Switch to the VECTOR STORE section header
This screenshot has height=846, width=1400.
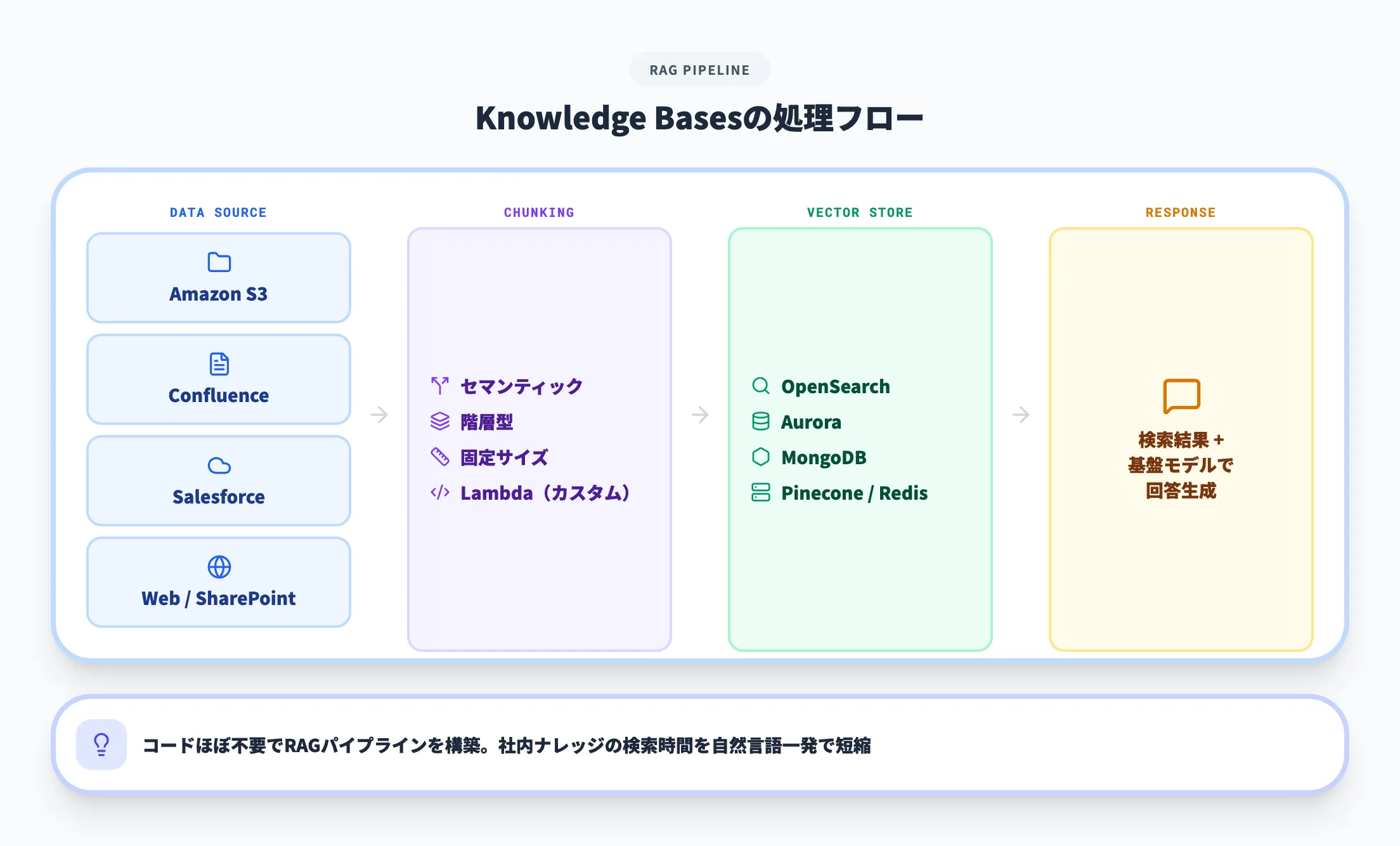pos(859,212)
